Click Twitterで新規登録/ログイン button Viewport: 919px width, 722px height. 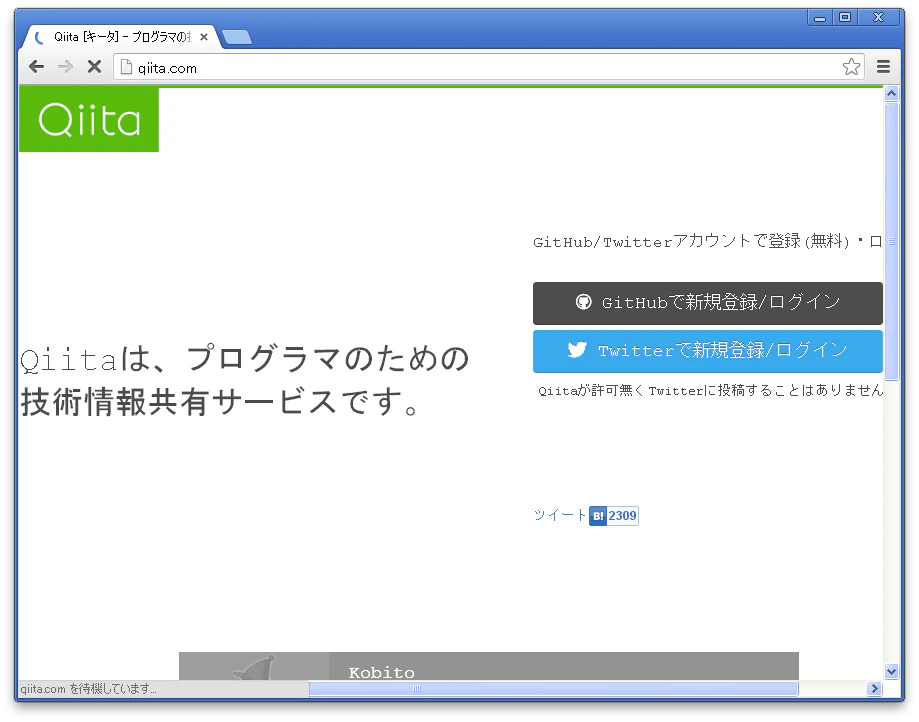pos(707,351)
